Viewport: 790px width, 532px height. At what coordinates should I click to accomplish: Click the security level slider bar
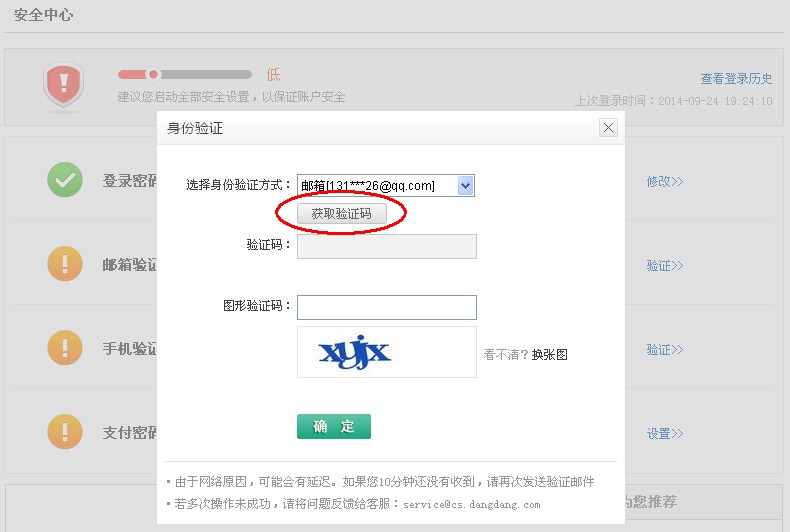coord(184,74)
